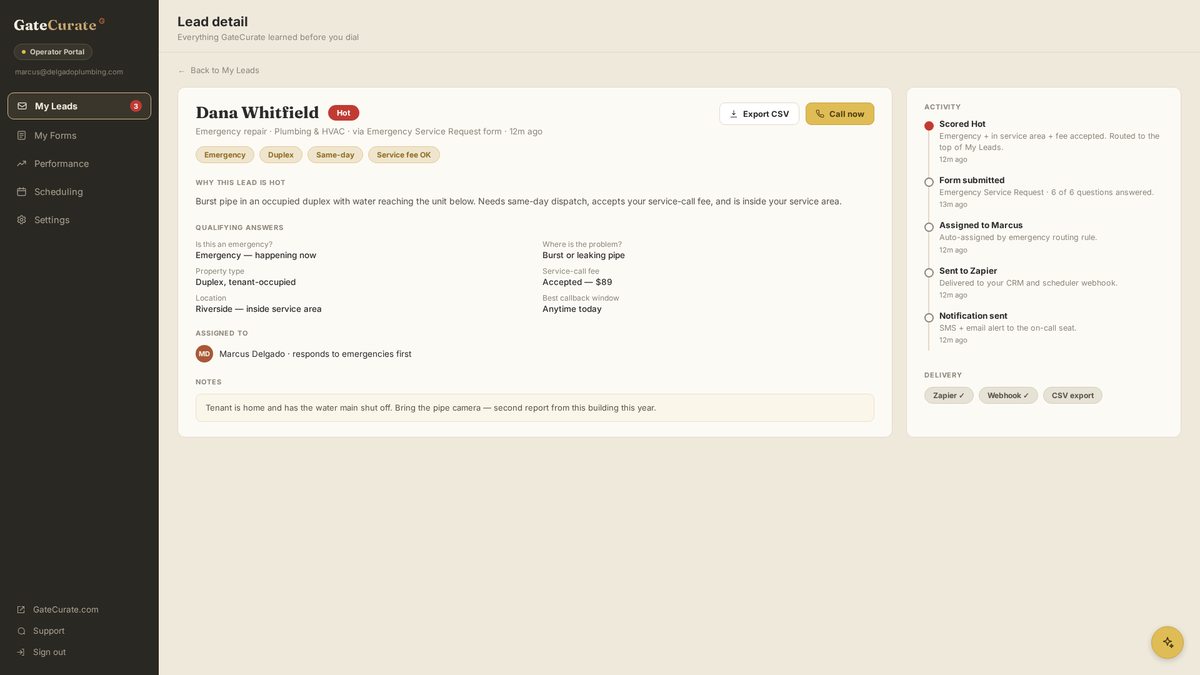The height and width of the screenshot is (675, 1200).
Task: Click the My Forms document icon
Action: click(x=22, y=135)
